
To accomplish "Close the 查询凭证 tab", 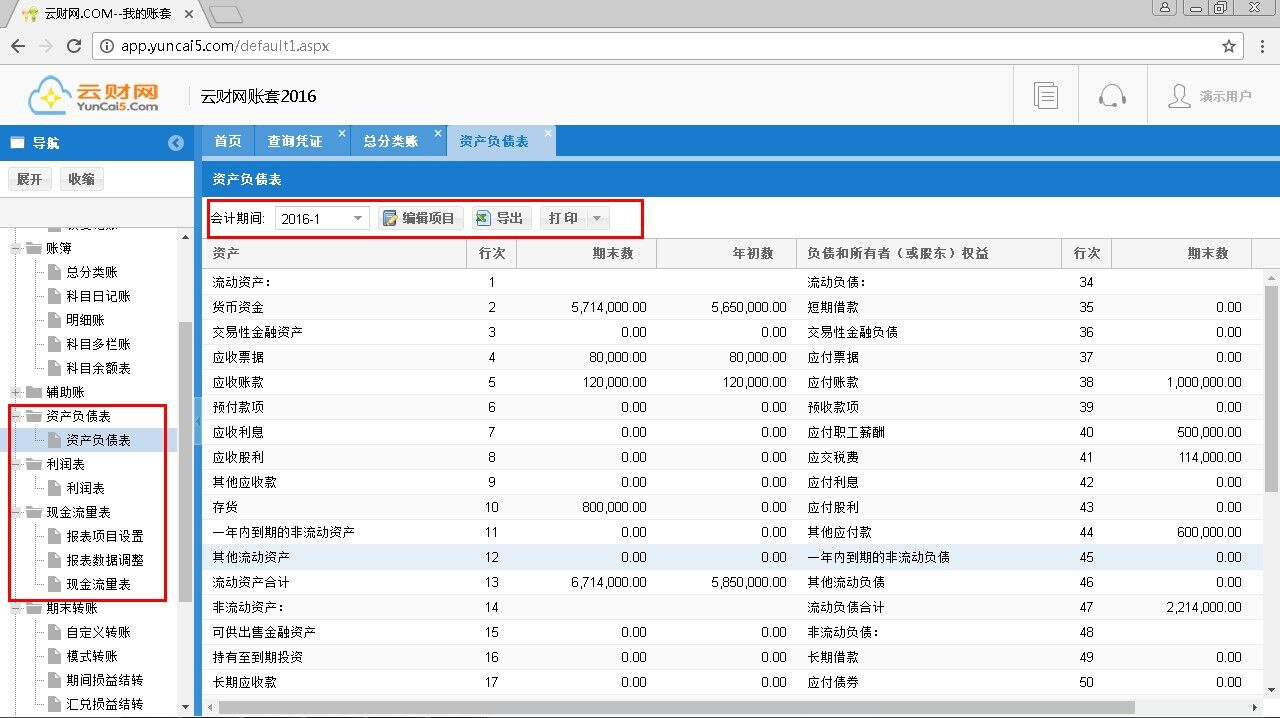I will [x=342, y=134].
